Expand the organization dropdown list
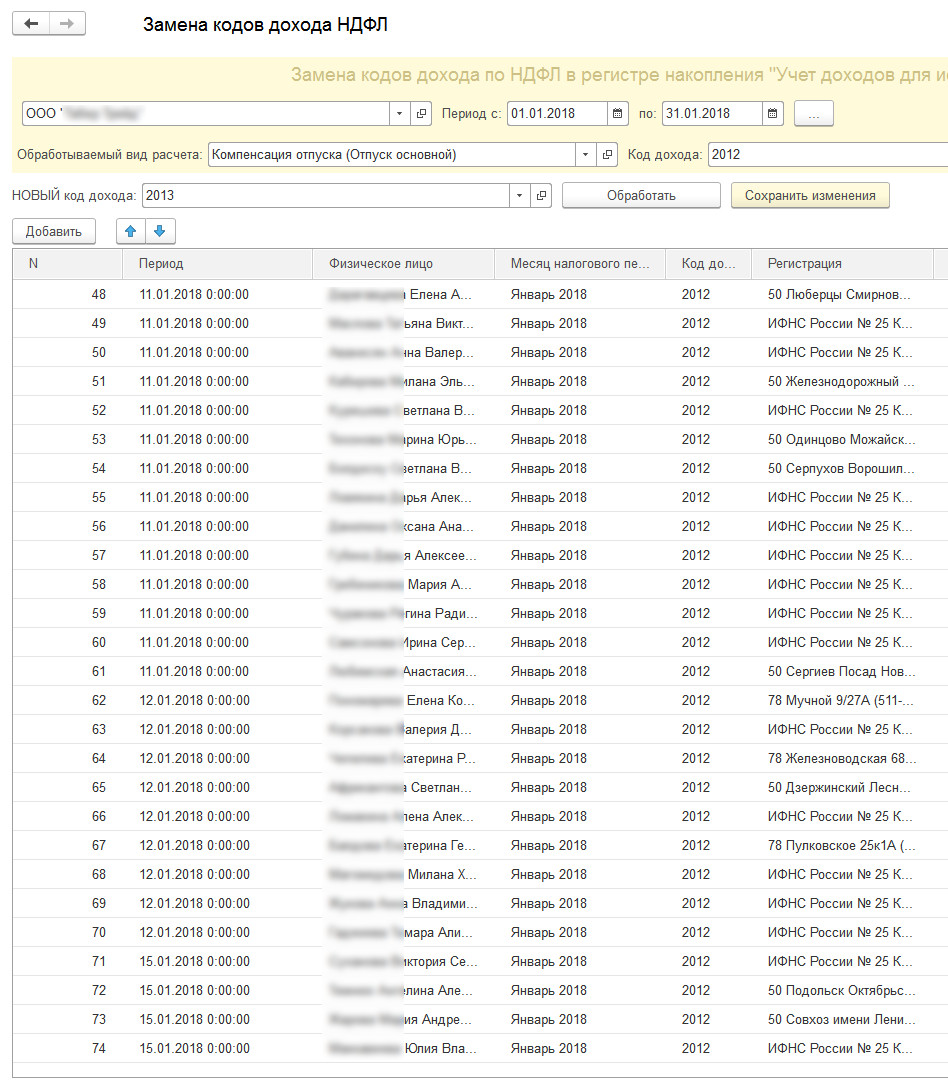Screen dimensions: 948x1080 click(x=400, y=114)
